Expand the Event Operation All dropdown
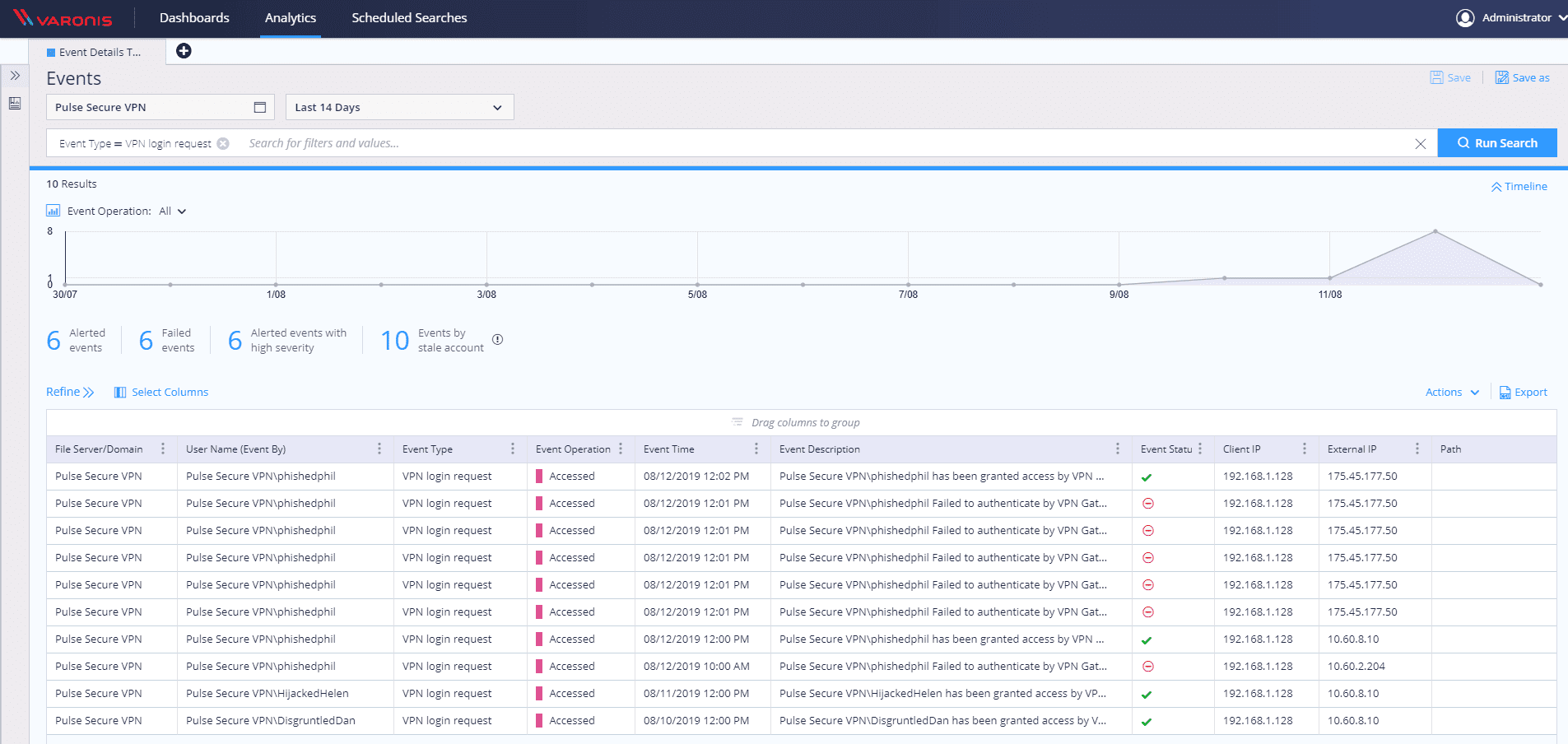The image size is (1568, 744). (173, 212)
